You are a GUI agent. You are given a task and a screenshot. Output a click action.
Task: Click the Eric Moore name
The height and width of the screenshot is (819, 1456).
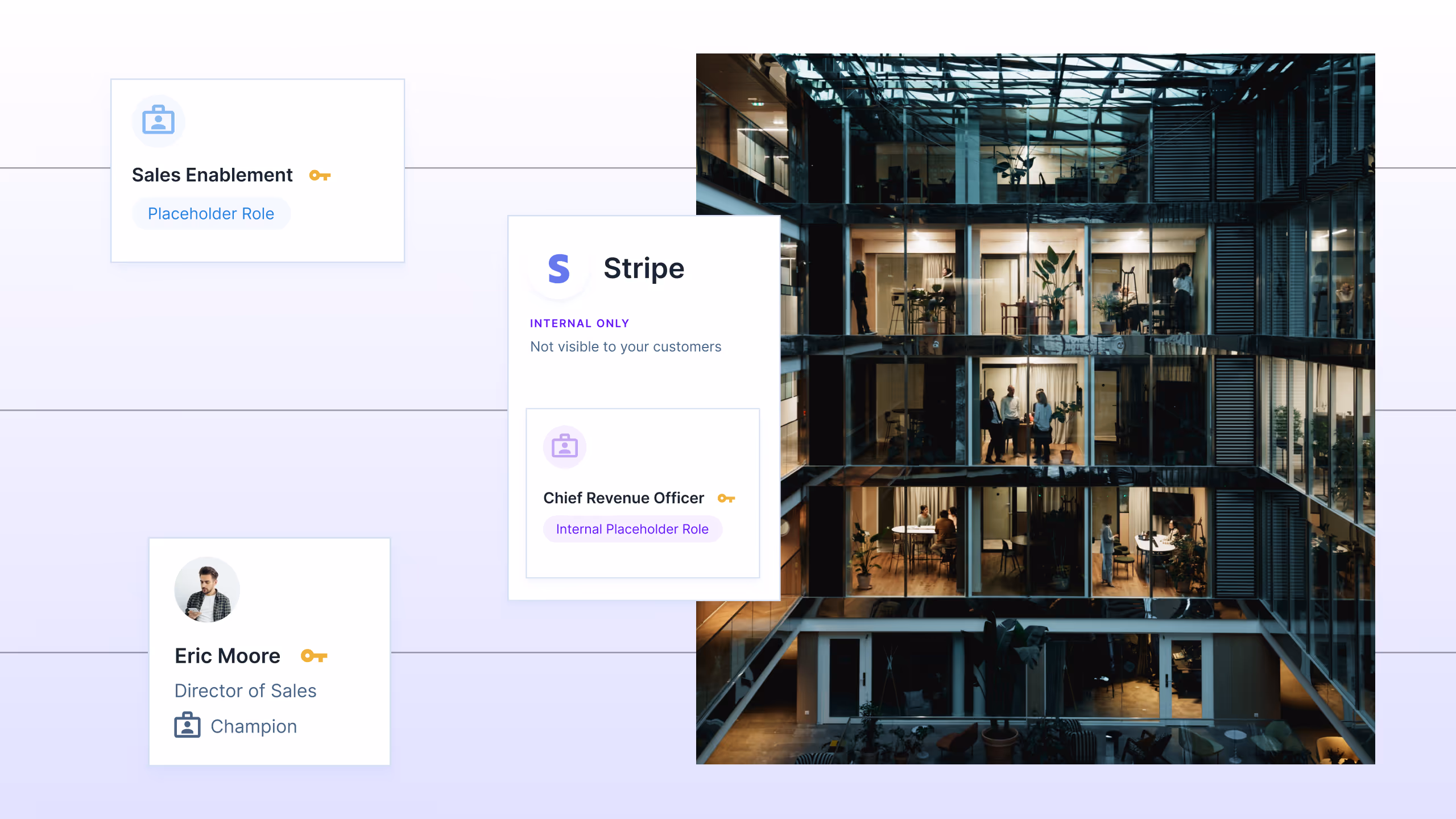point(227,656)
